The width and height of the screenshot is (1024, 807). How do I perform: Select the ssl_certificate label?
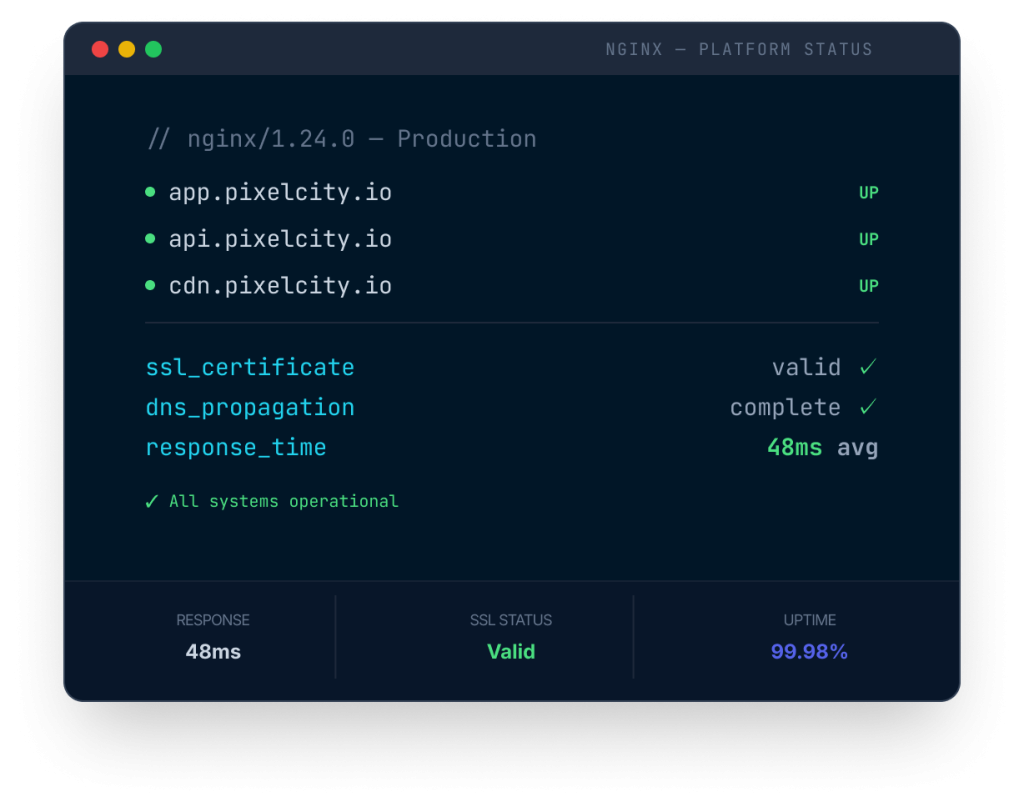pyautogui.click(x=250, y=367)
